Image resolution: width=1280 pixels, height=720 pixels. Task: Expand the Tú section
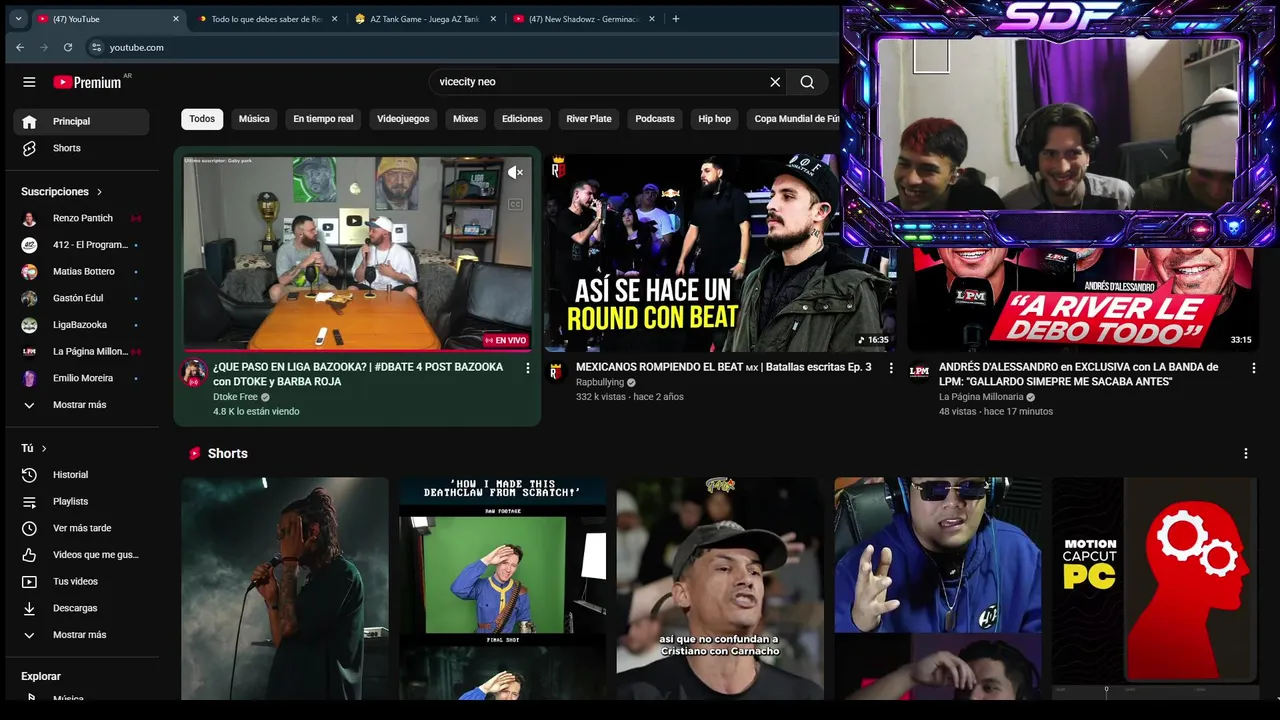(x=34, y=448)
